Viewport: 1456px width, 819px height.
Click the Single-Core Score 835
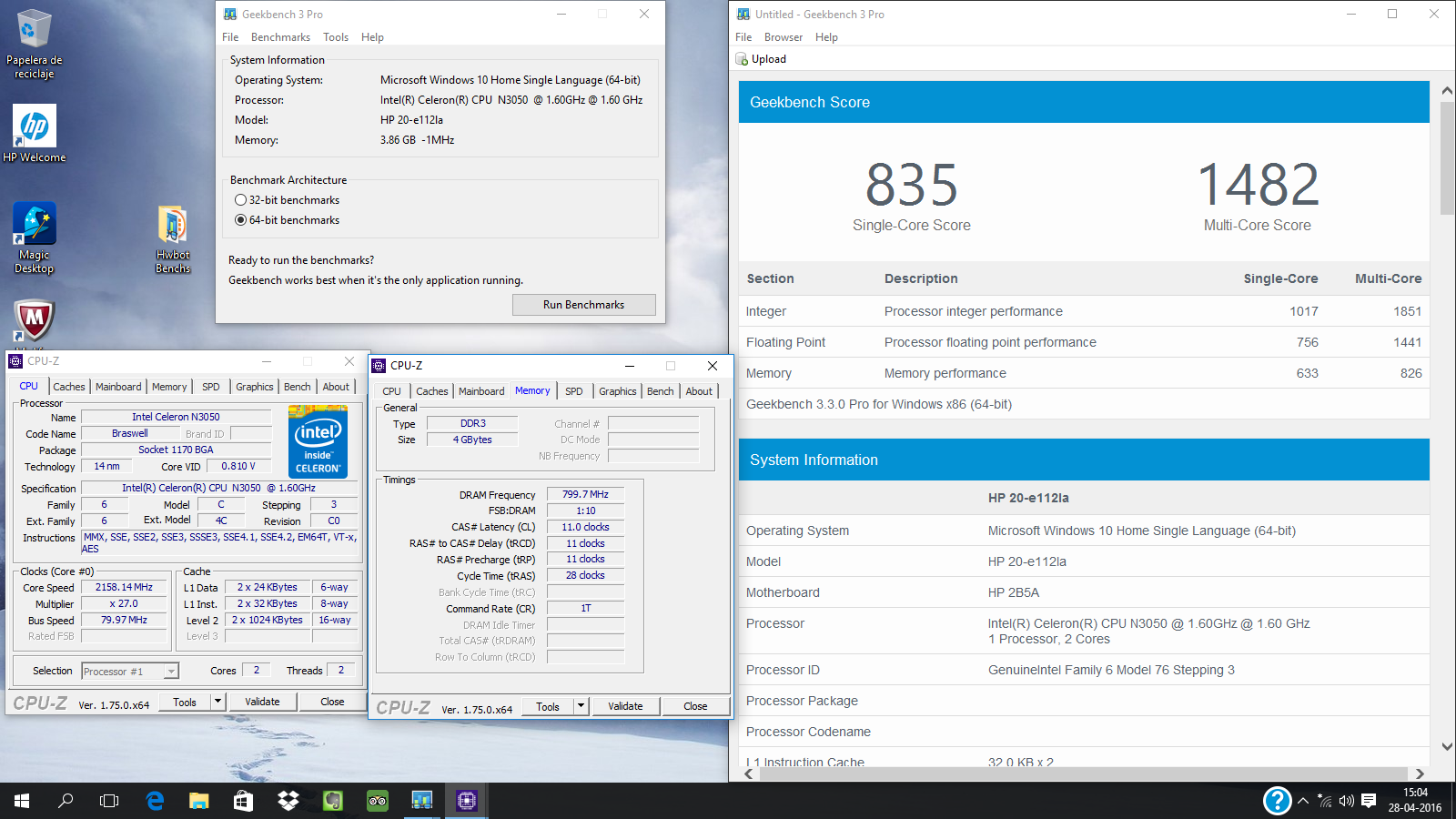[912, 186]
